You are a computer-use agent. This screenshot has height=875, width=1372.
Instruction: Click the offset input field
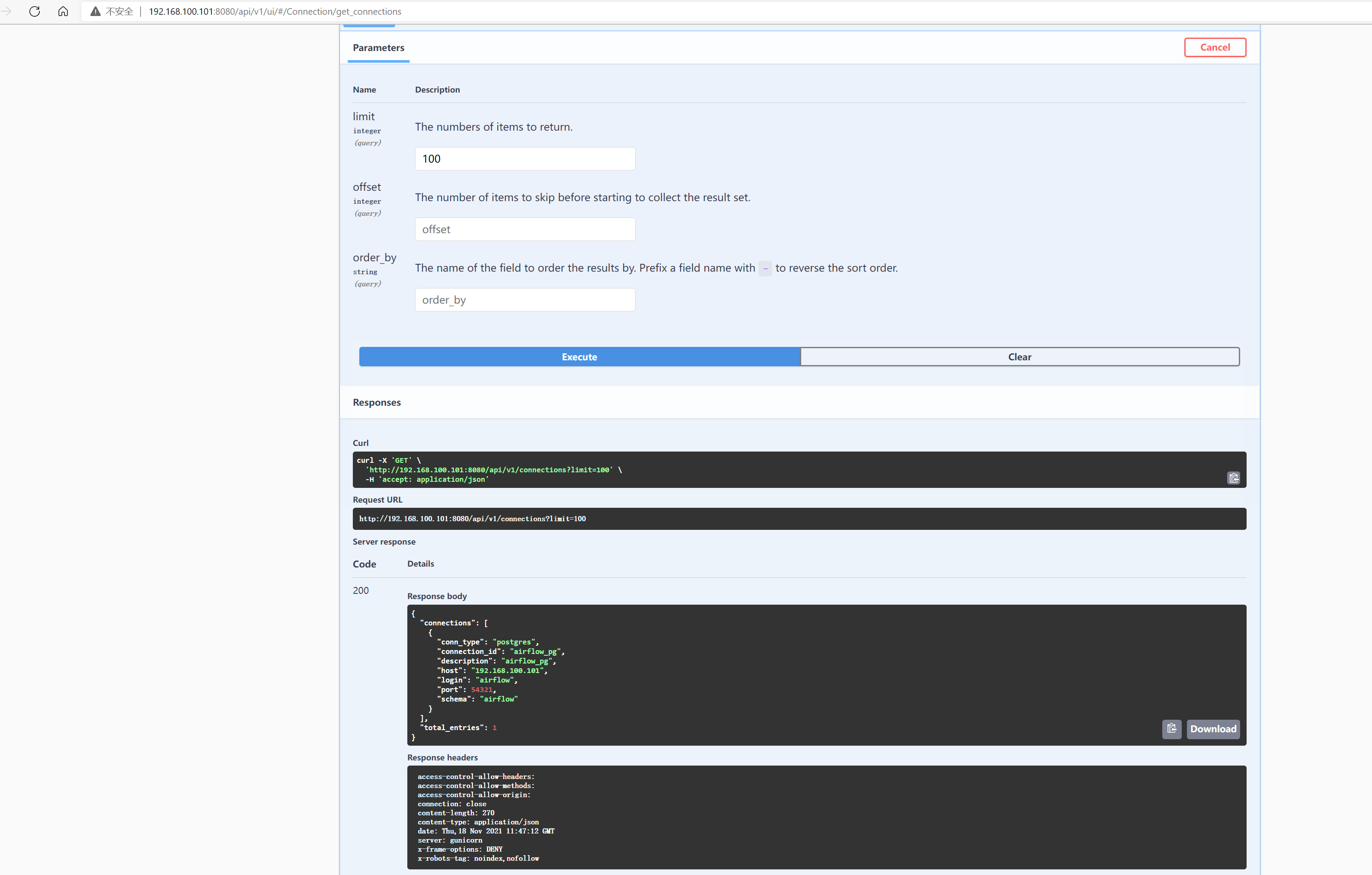[524, 229]
